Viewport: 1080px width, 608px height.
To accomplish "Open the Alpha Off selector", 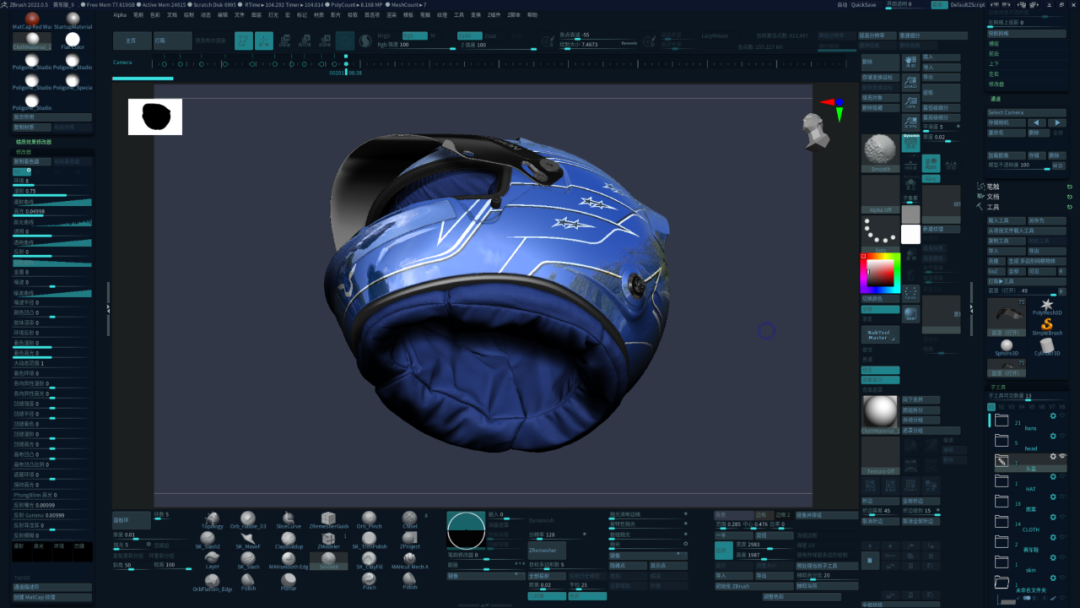I will tap(880, 194).
